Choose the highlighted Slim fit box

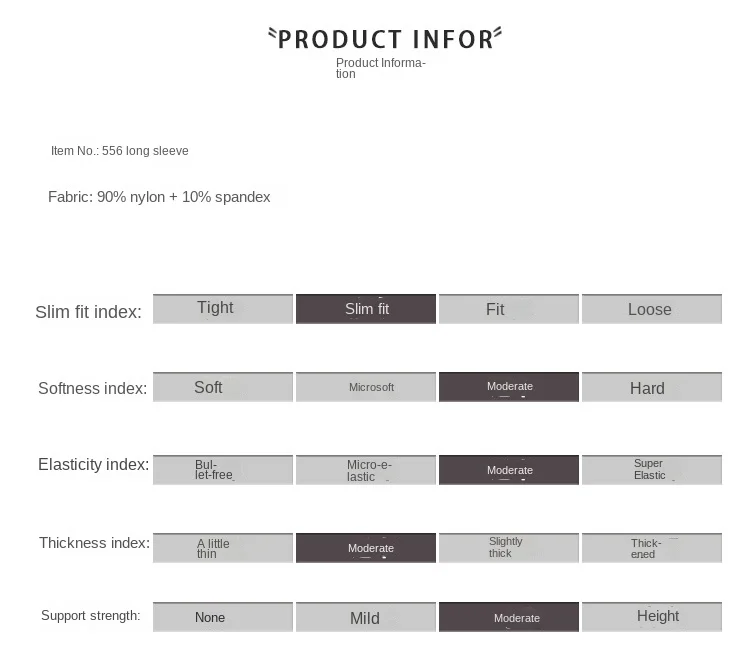366,309
